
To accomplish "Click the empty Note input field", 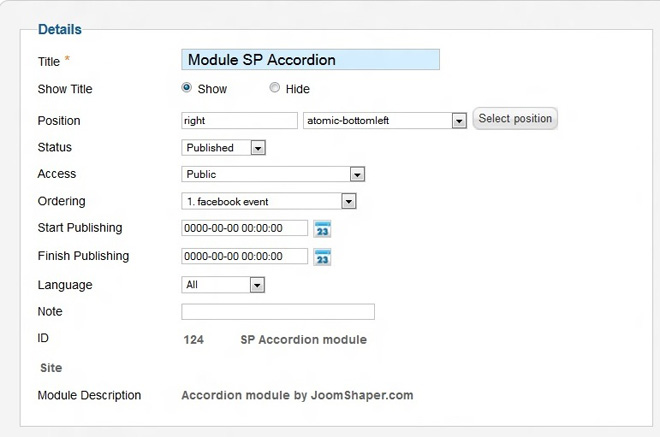I will (x=278, y=312).
